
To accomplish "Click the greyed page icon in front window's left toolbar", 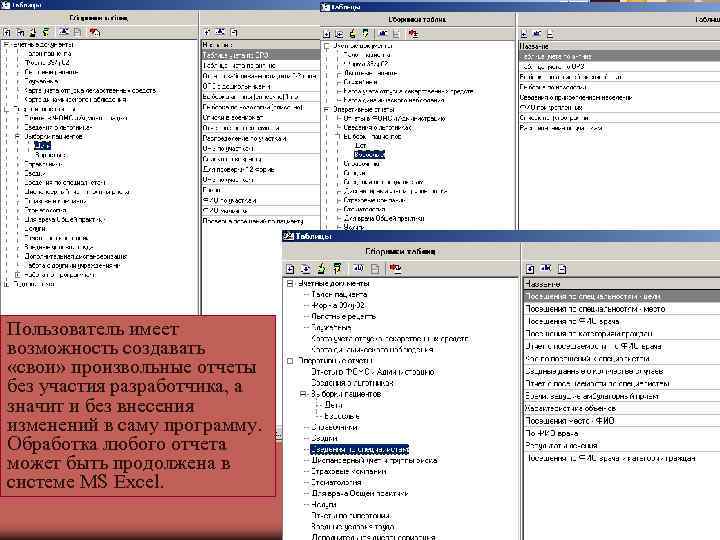I will pos(375,269).
